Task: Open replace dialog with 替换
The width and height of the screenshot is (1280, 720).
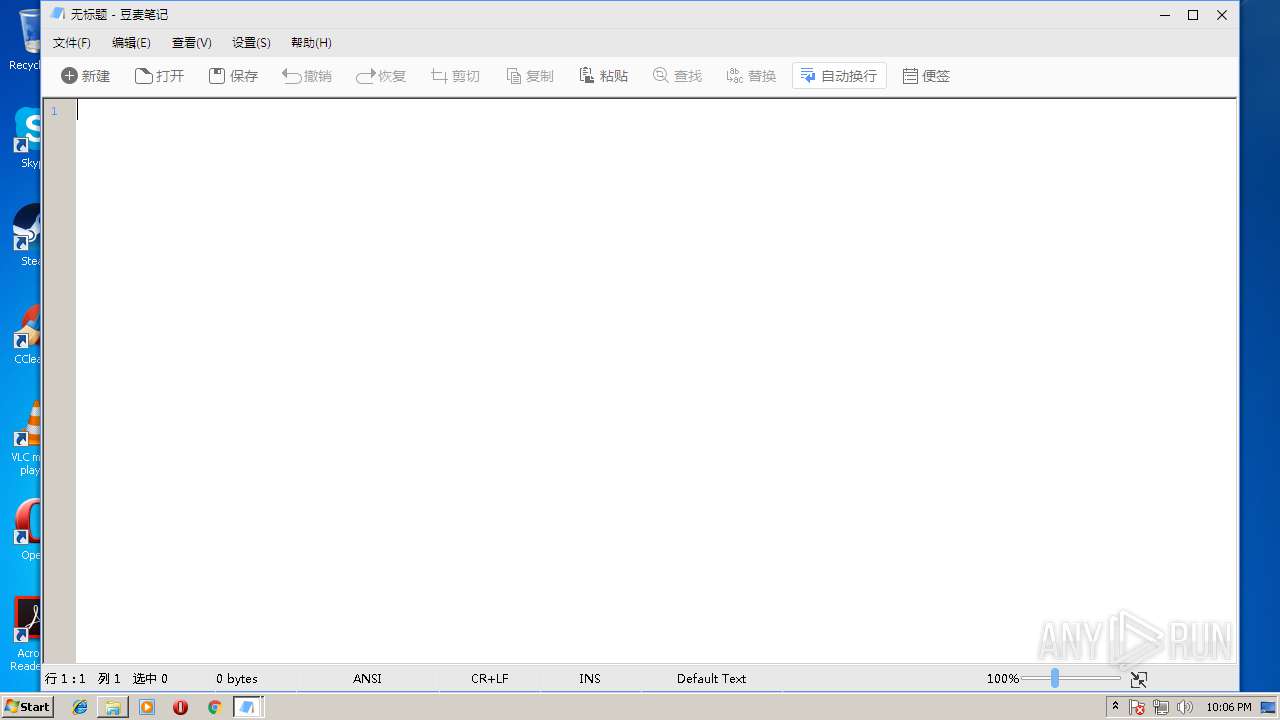Action: pyautogui.click(x=752, y=76)
